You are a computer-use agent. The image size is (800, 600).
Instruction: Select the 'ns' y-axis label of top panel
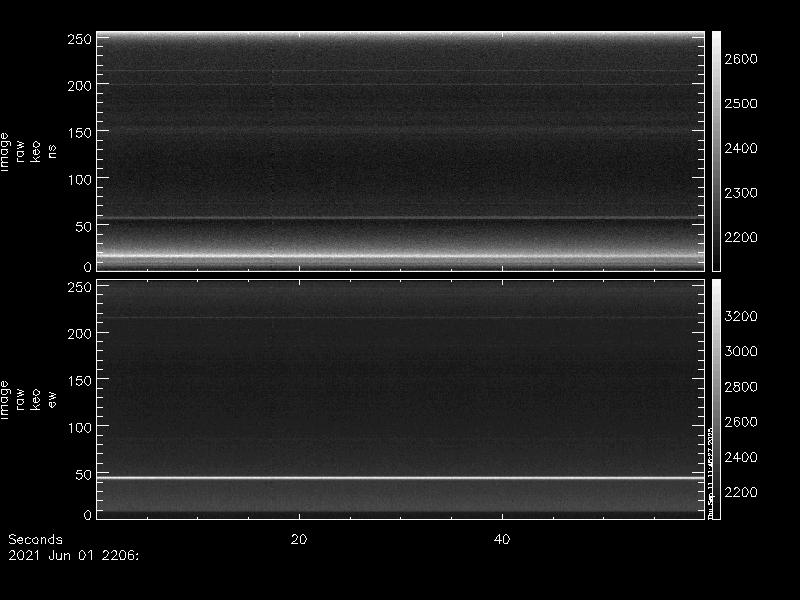[x=52, y=151]
